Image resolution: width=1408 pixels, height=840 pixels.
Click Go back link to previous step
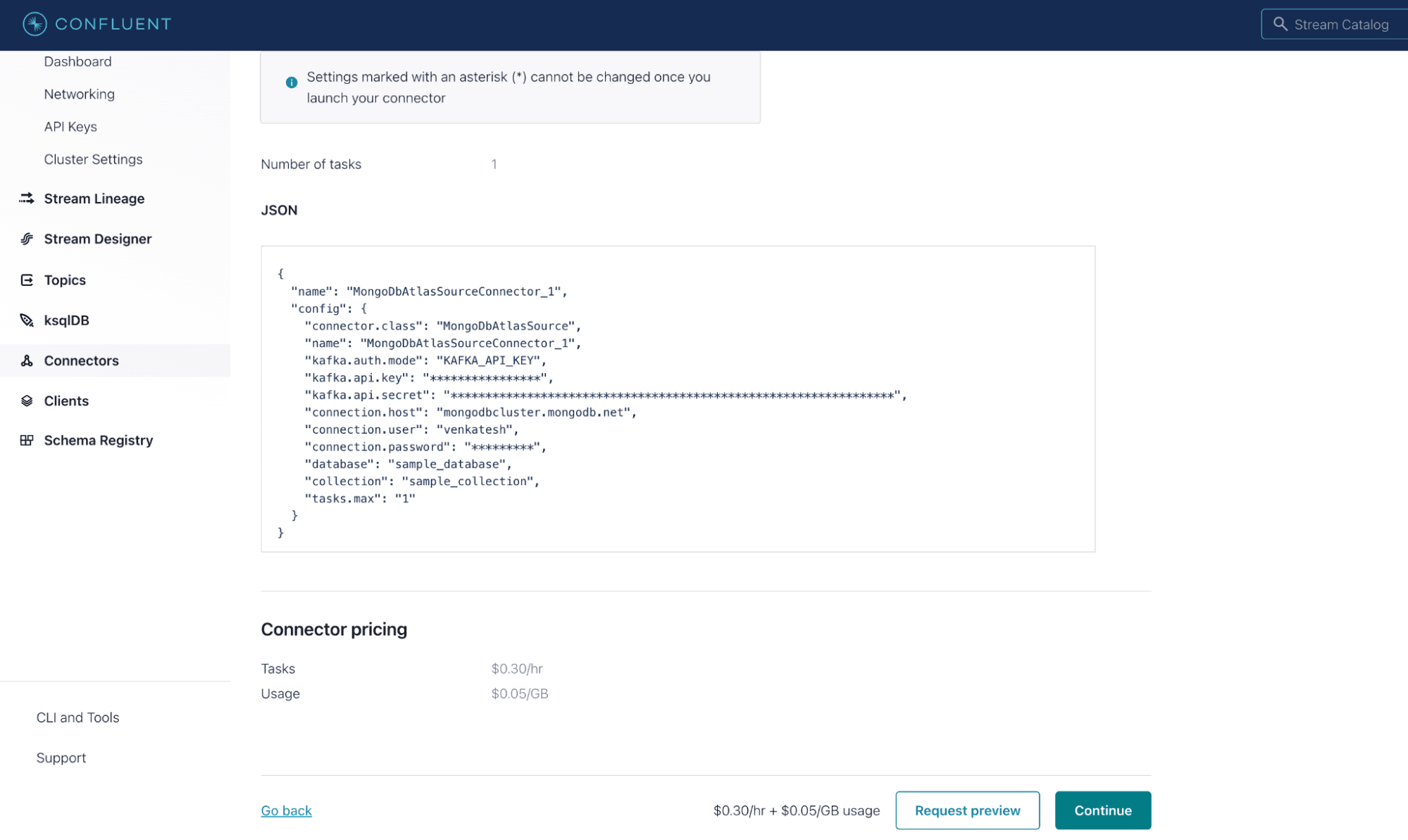[286, 810]
